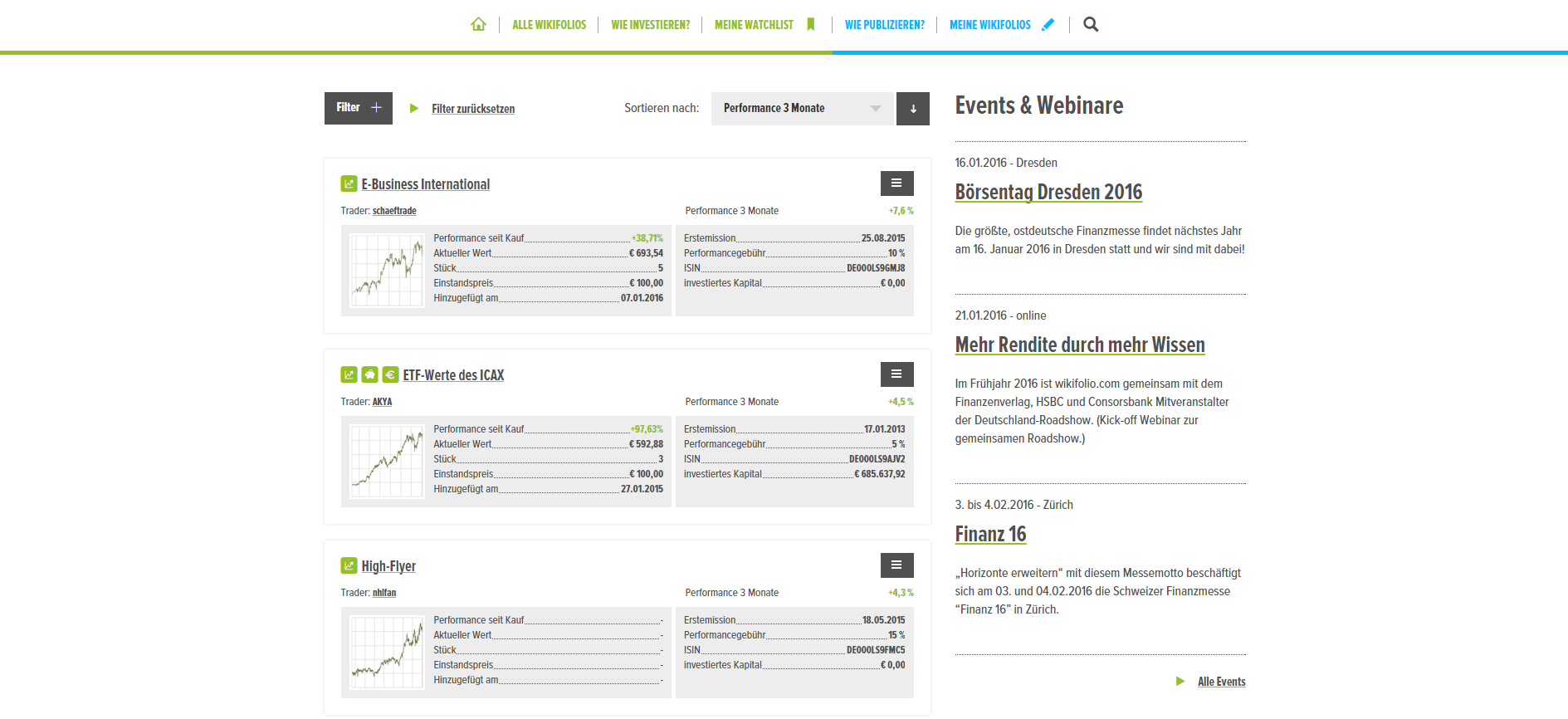Click the green arrow before Filter zurücksetzen
The image size is (1568, 719).
414,109
